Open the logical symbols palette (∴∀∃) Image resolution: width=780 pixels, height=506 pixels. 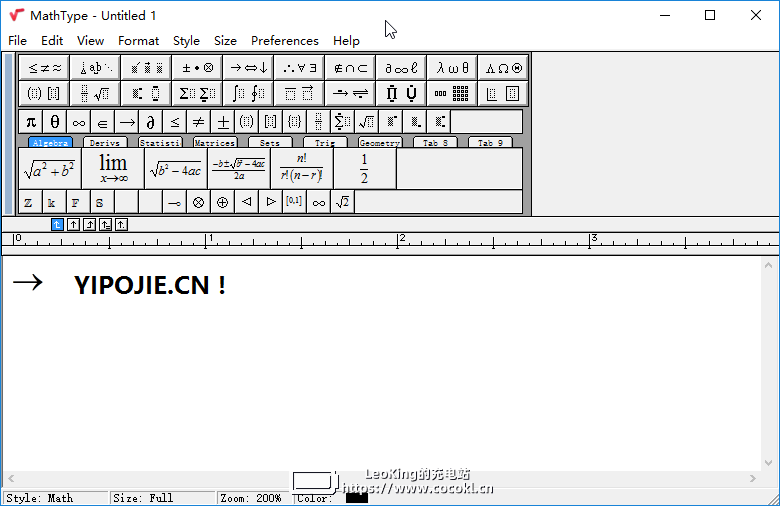[x=299, y=68]
